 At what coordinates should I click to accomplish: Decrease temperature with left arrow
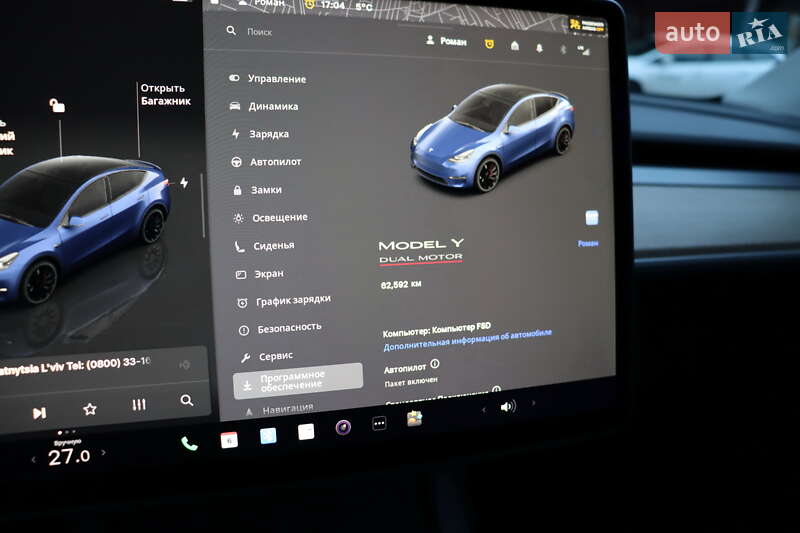point(34,460)
